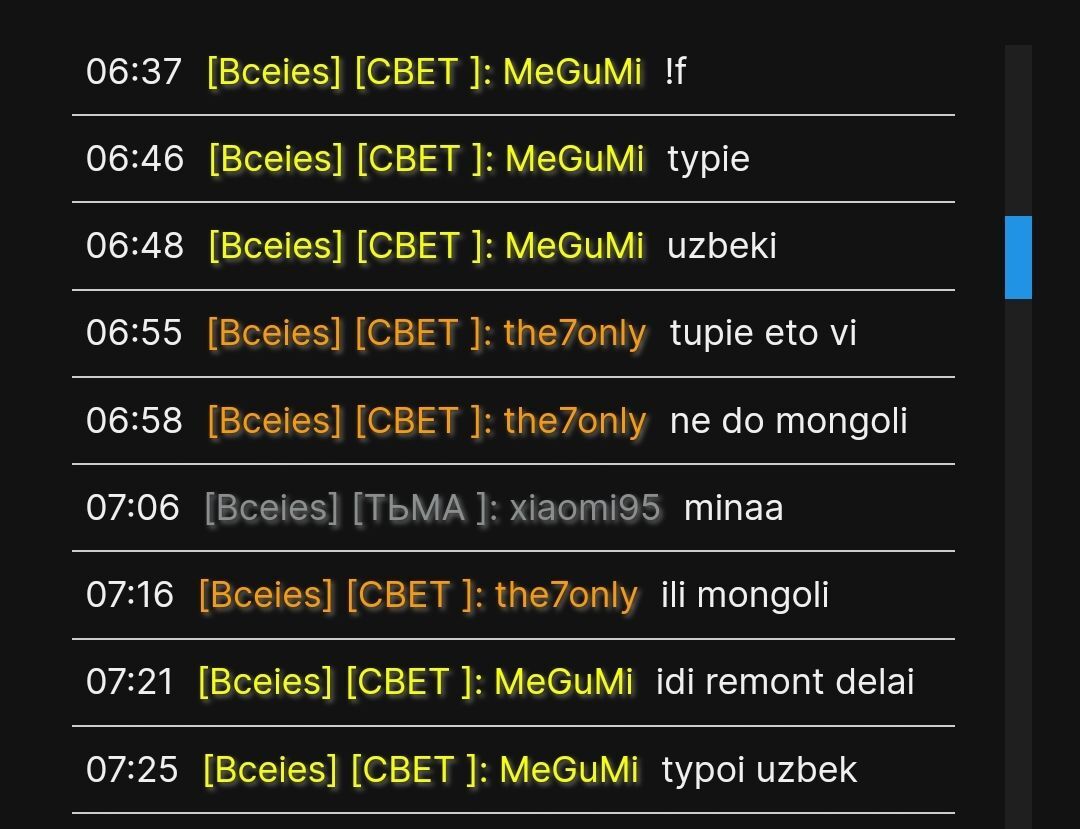Select the "ne do mongoli" message

(x=788, y=421)
